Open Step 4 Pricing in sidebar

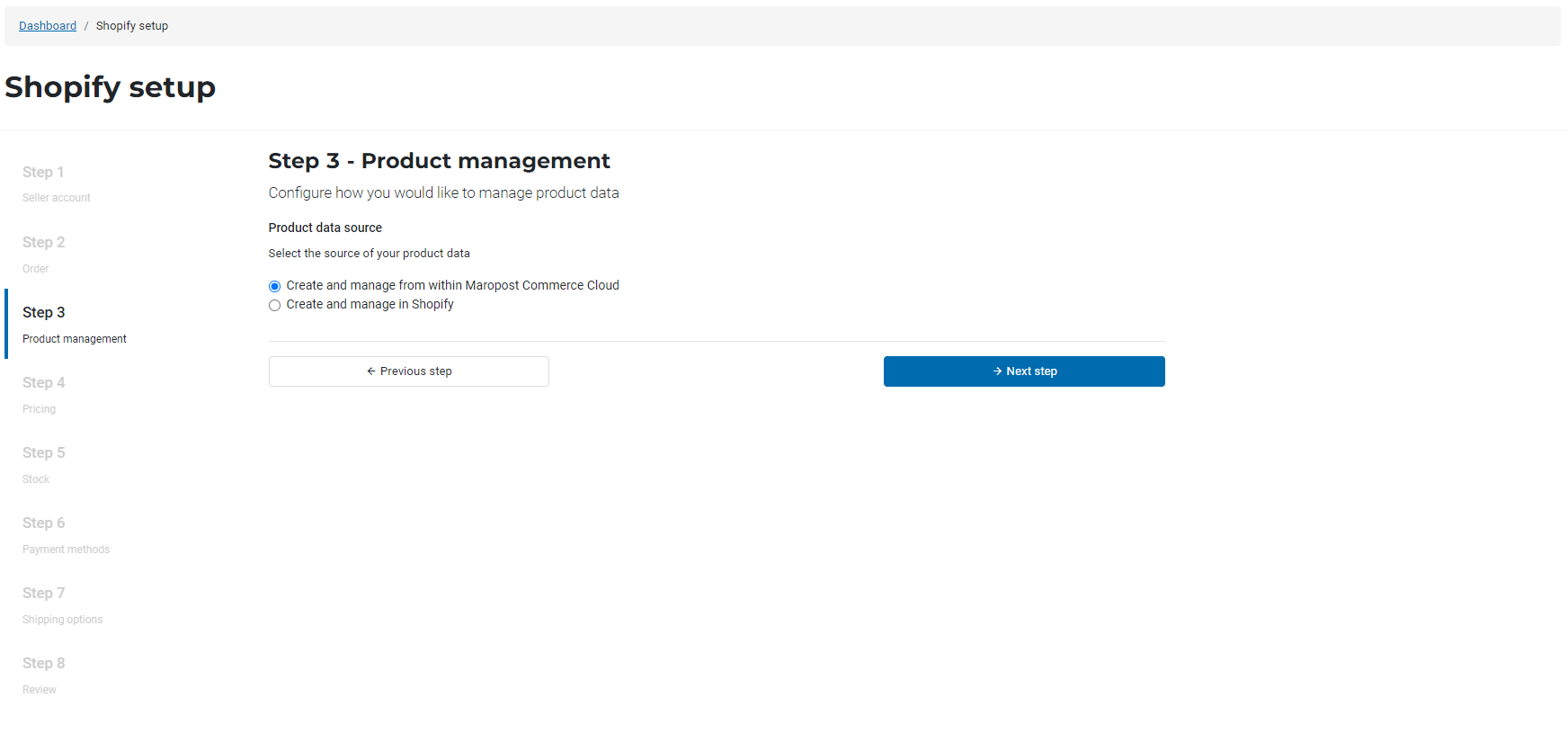coord(44,394)
